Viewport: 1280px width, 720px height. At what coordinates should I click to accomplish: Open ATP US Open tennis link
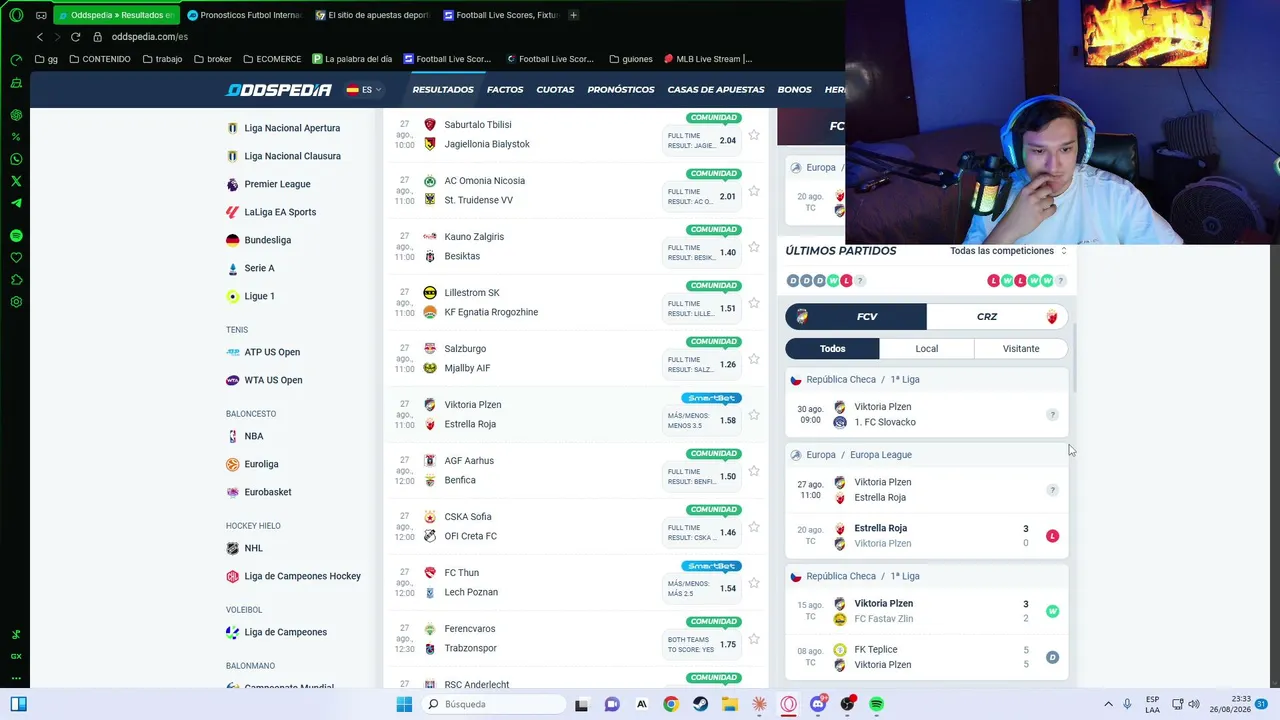(x=272, y=352)
